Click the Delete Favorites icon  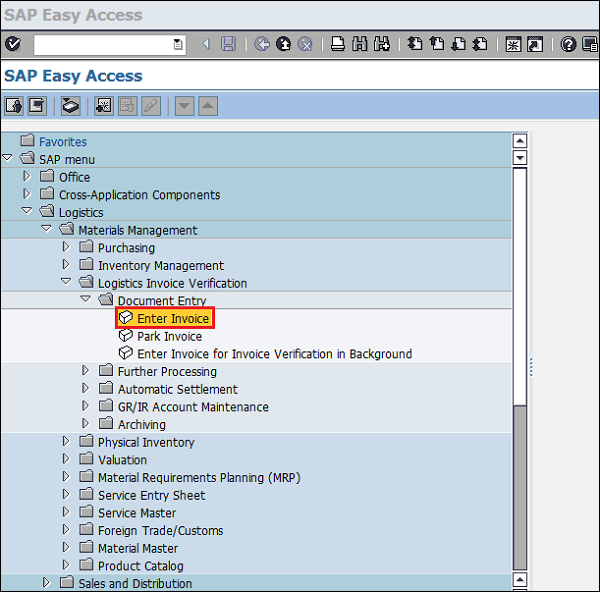[x=127, y=106]
